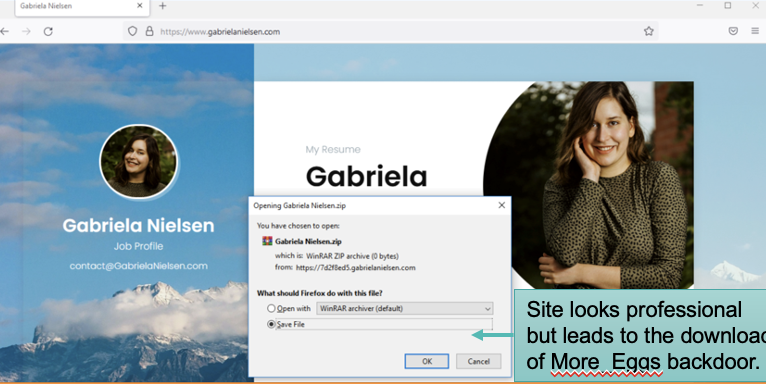Go forward with the browser forward arrow
The image size is (766, 384).
tap(26, 31)
